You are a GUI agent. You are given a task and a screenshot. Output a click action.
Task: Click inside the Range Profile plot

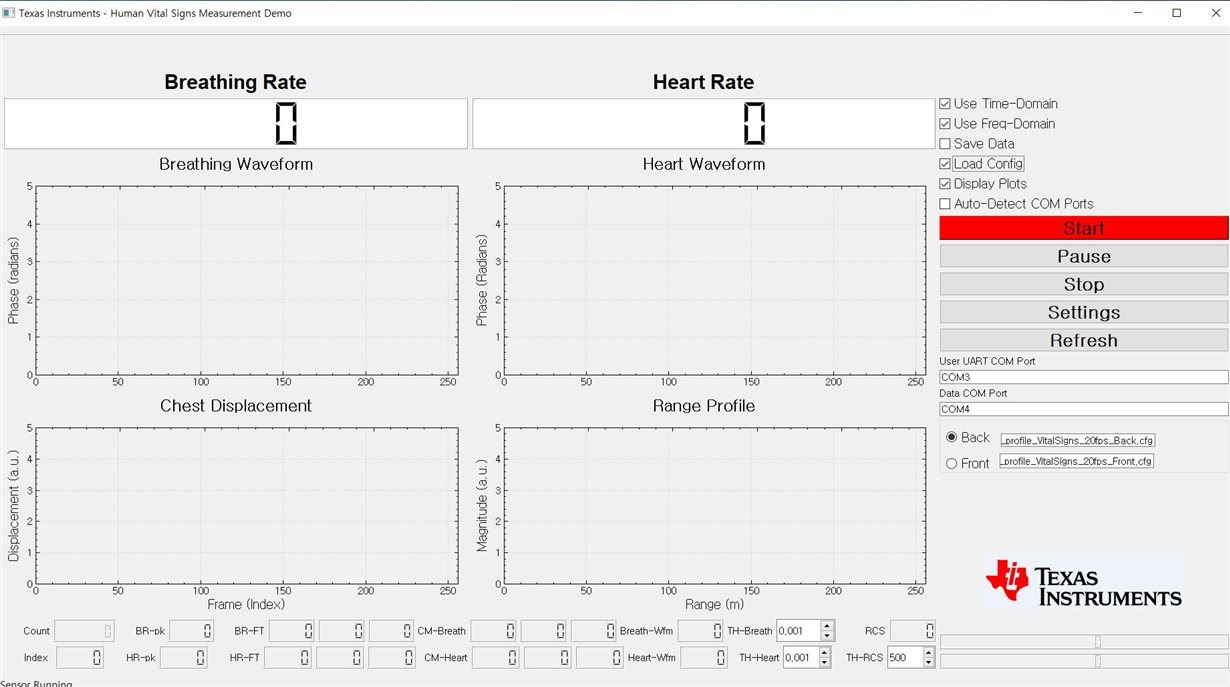715,505
